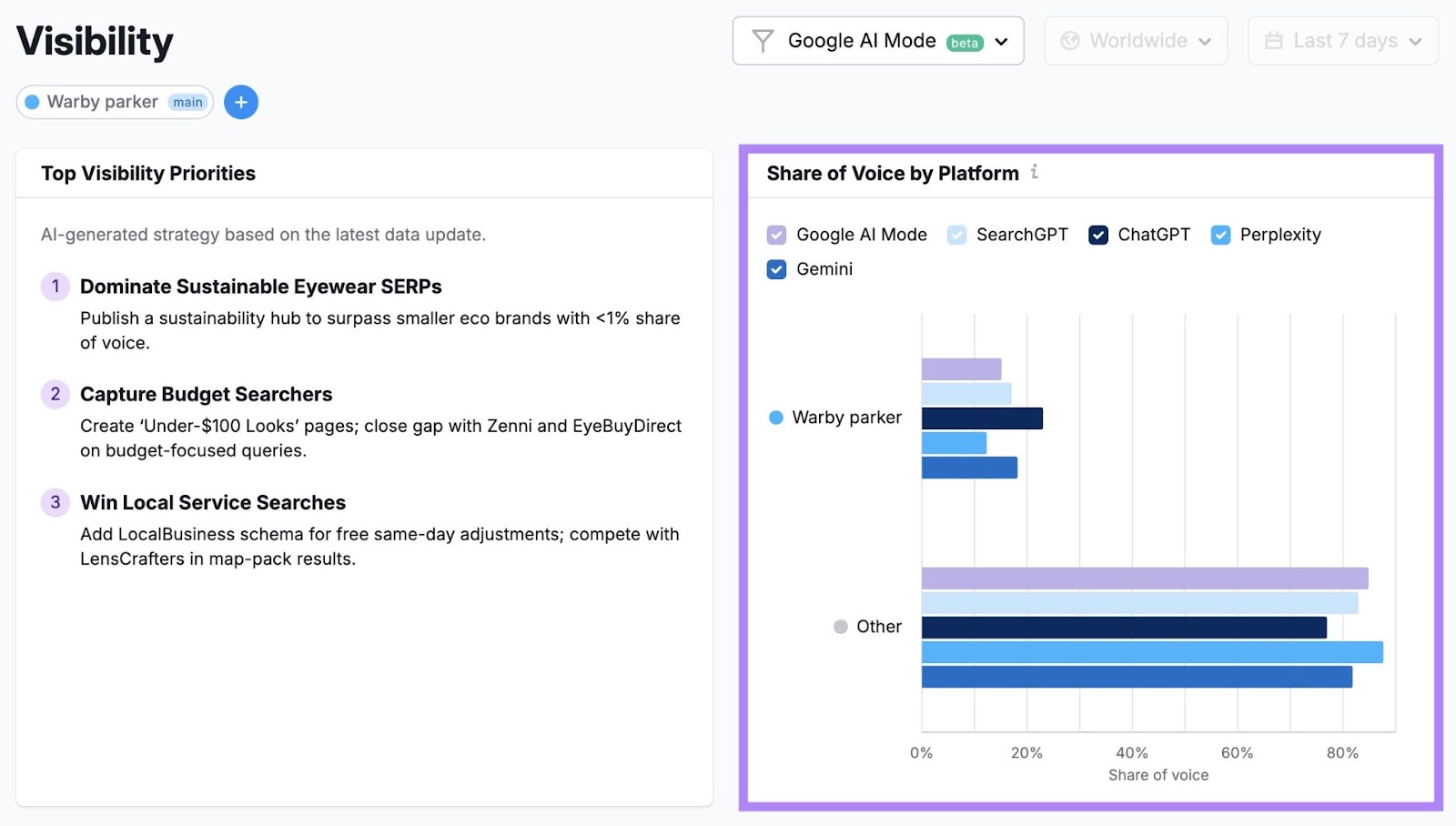
Task: Open the Google AI Mode dropdown
Action: (878, 41)
